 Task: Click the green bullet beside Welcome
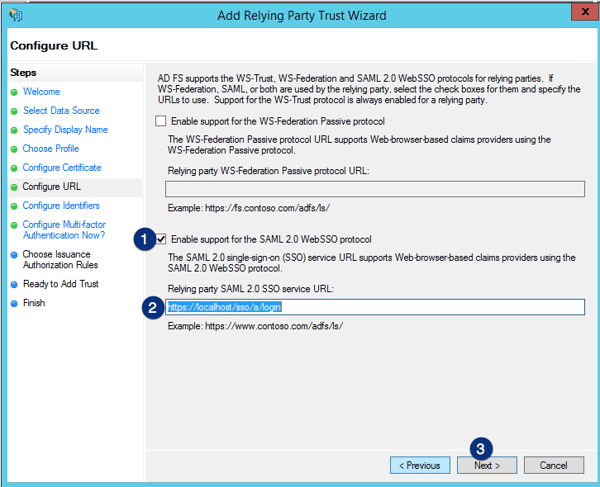click(14, 92)
